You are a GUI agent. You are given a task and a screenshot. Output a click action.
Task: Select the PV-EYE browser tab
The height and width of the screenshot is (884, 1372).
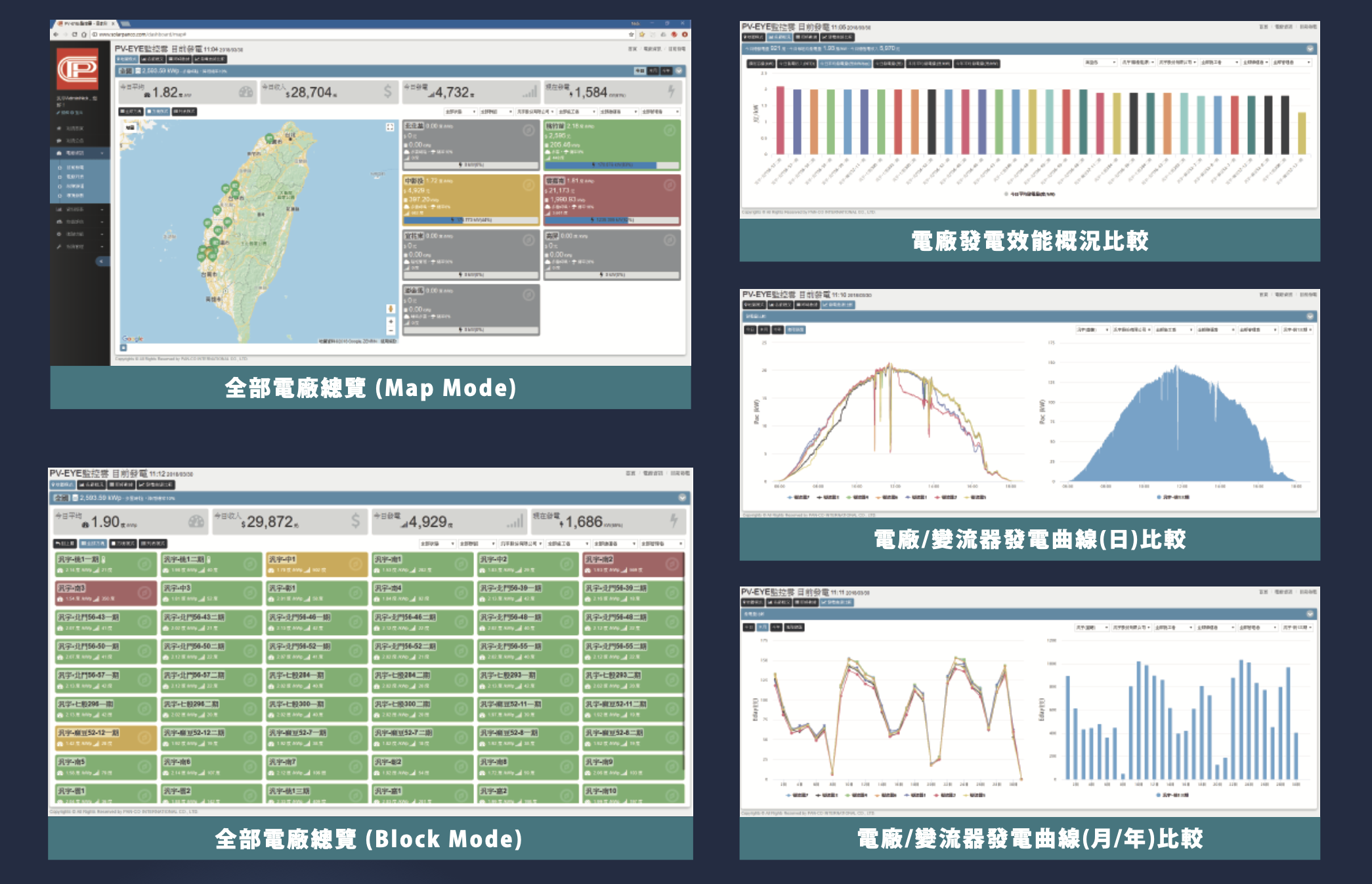click(84, 24)
